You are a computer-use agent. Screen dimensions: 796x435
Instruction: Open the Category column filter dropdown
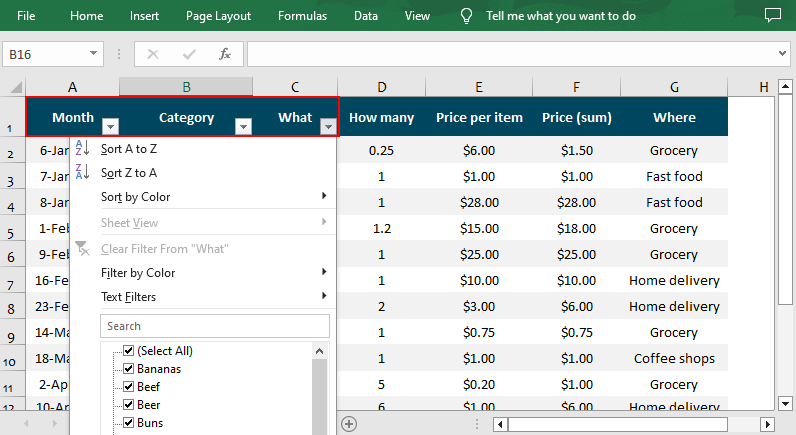243,126
